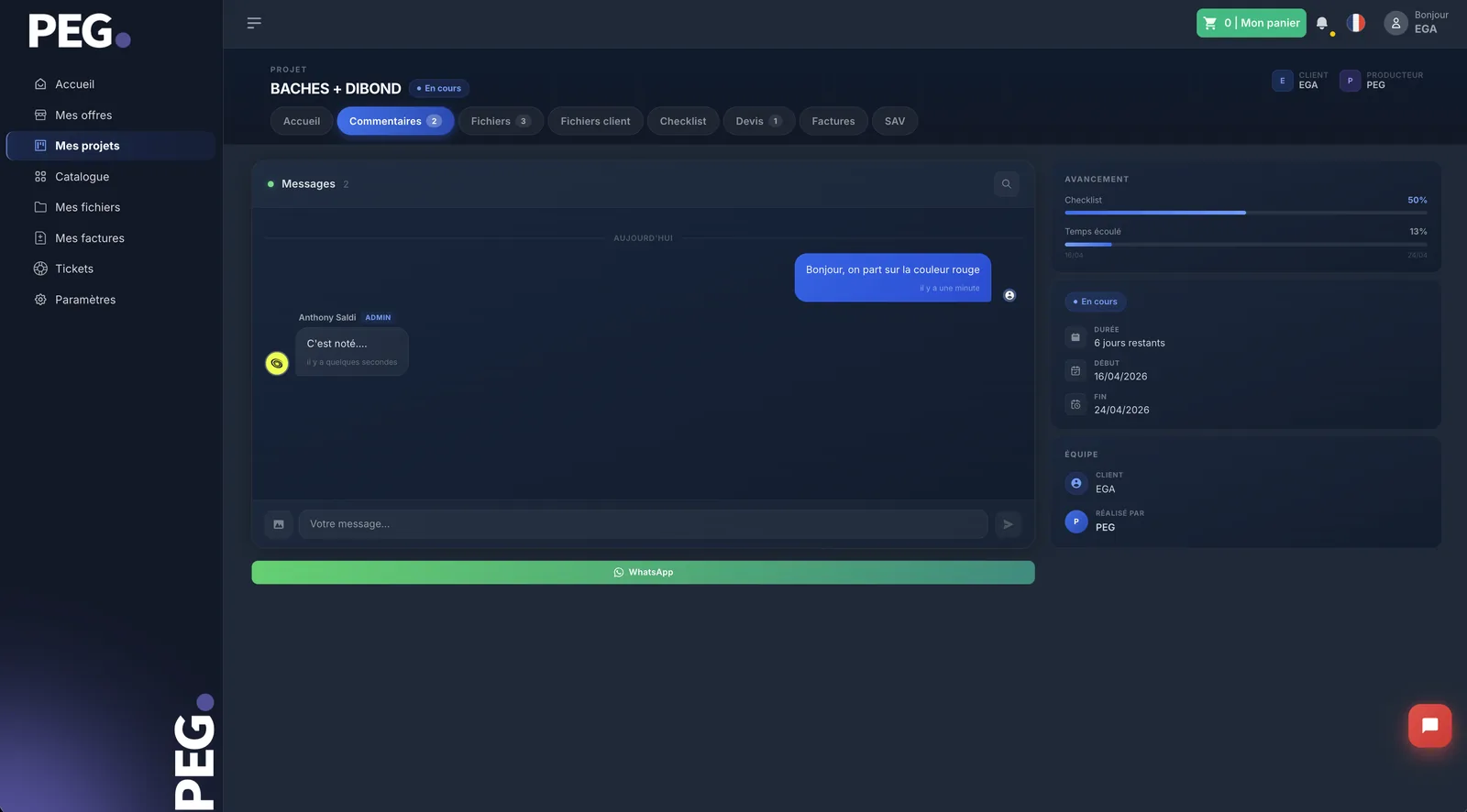The height and width of the screenshot is (812, 1467).
Task: Click the En cours status chip in details card
Action: coord(1096,302)
